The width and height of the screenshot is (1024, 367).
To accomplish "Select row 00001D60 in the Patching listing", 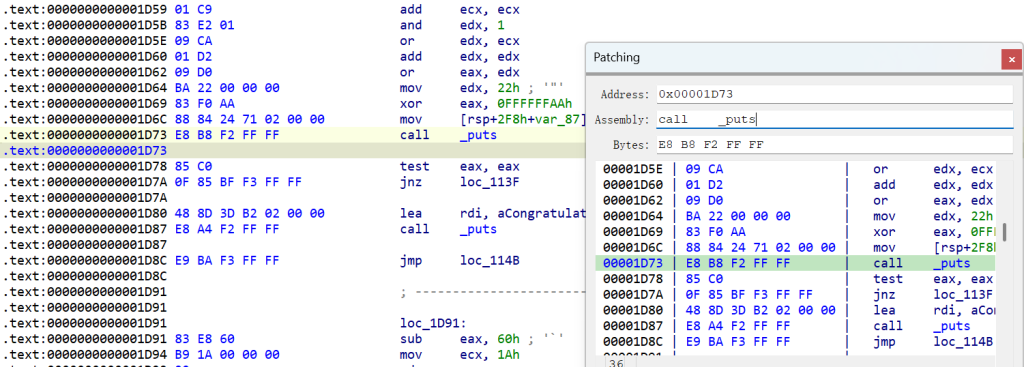I will pos(795,185).
